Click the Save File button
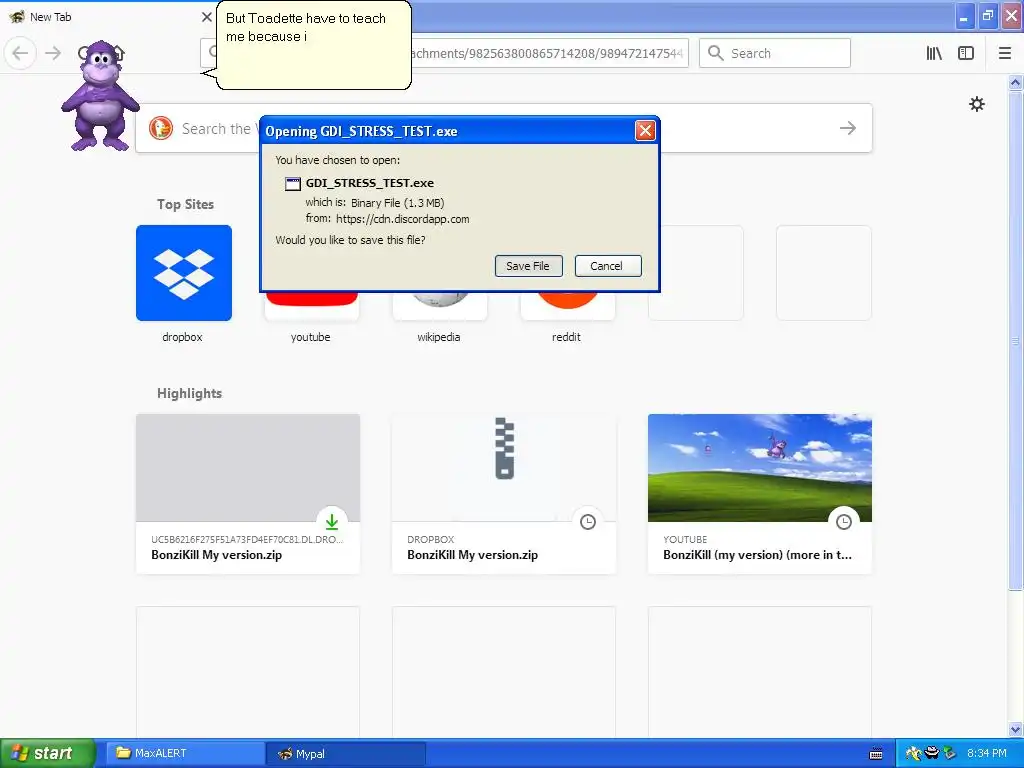1024x768 pixels. click(x=528, y=266)
